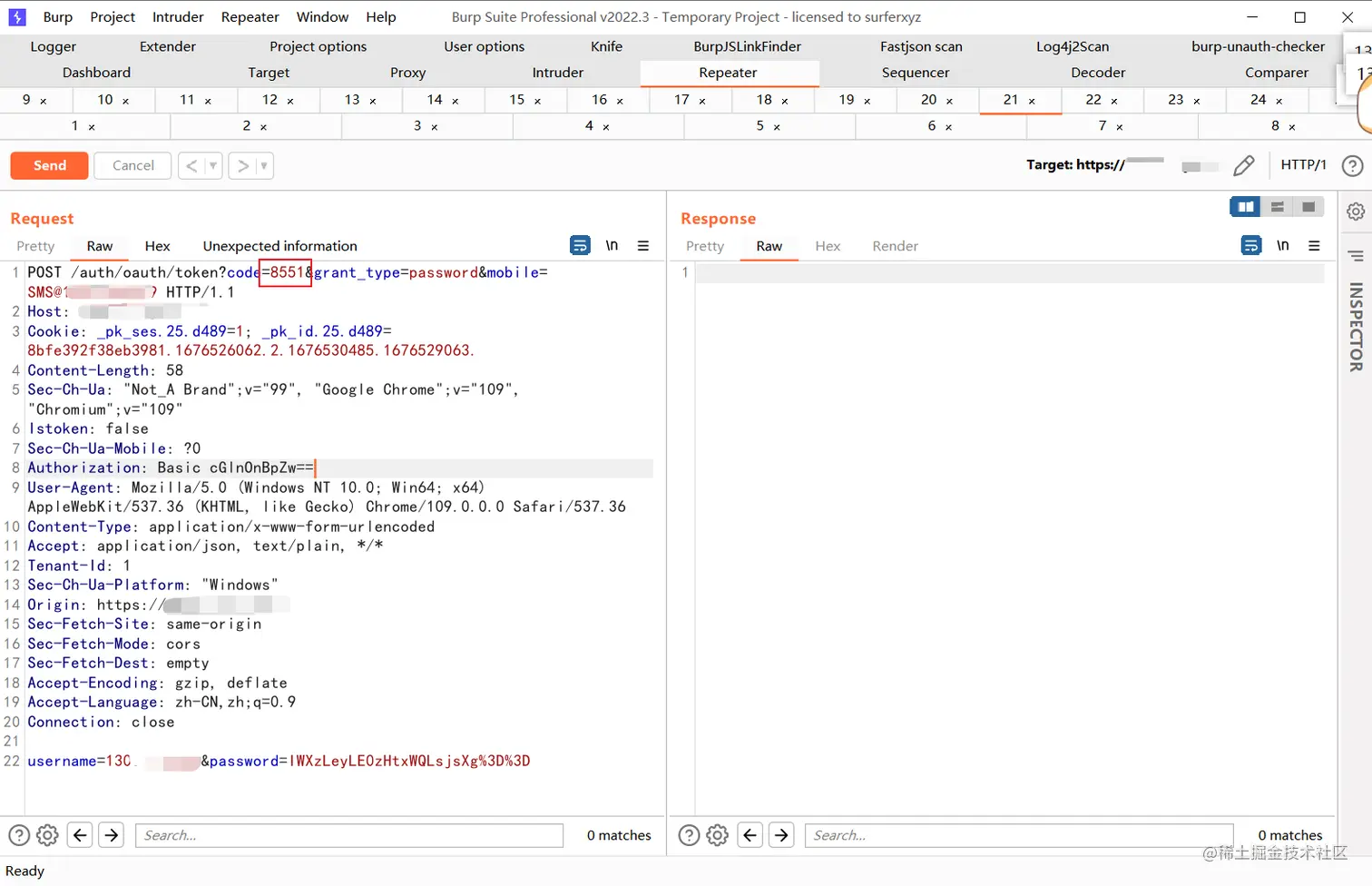Go to next request in history

coord(242,165)
